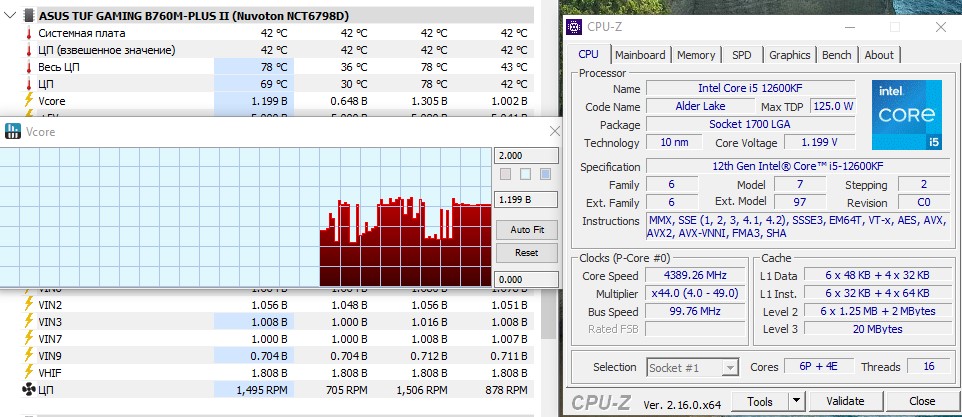This screenshot has height=417, width=962.
Task: Click the lightning bolt icon for VIN3
Action: coord(28,321)
